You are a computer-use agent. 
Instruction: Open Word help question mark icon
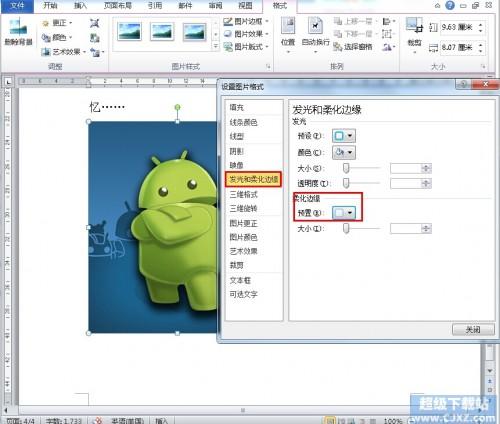pos(450,5)
